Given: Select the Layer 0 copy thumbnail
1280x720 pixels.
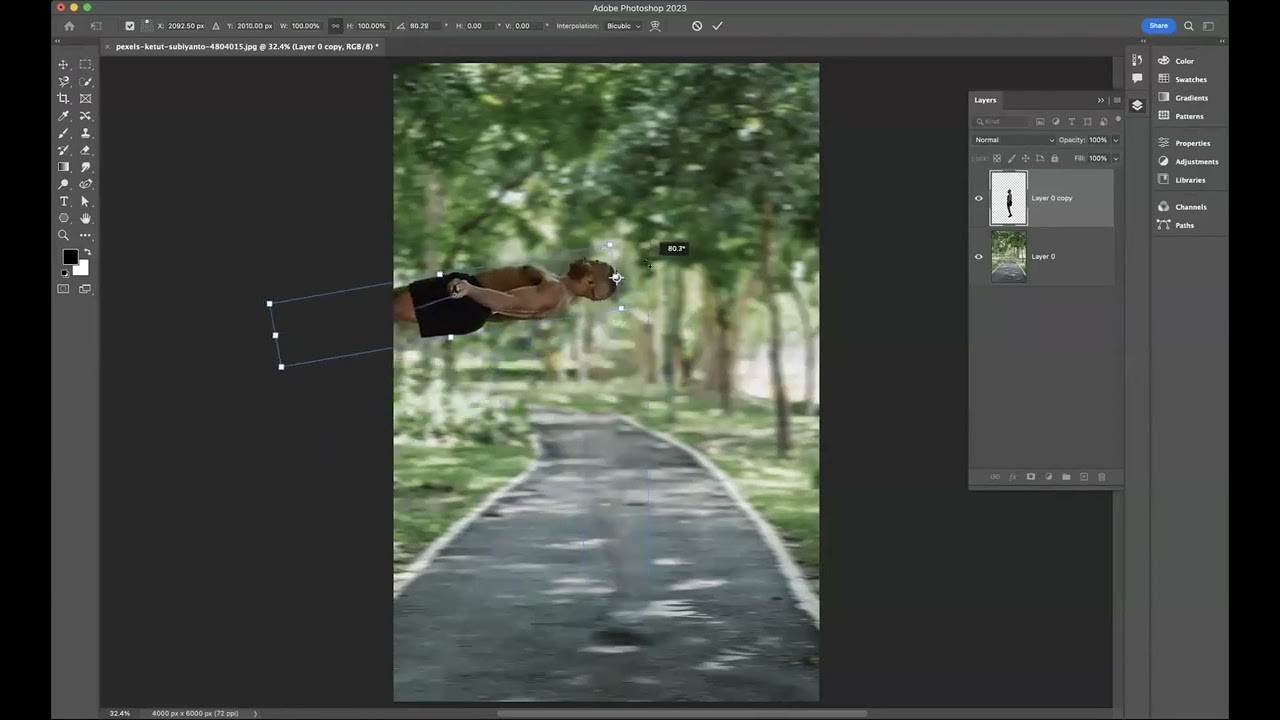Looking at the screenshot, I should pyautogui.click(x=1008, y=198).
